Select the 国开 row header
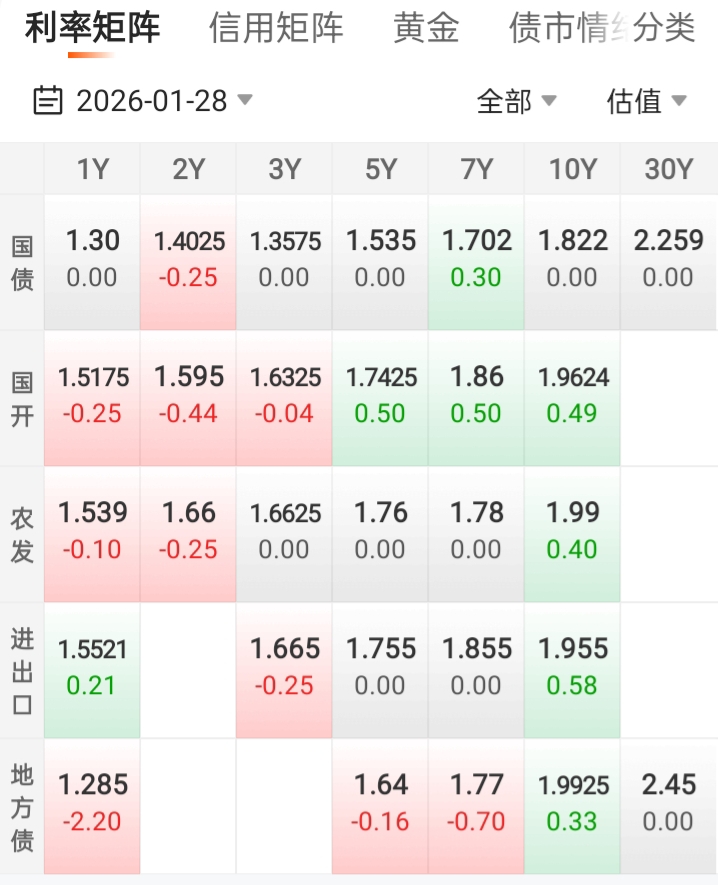Image resolution: width=718 pixels, height=885 pixels. [22, 398]
